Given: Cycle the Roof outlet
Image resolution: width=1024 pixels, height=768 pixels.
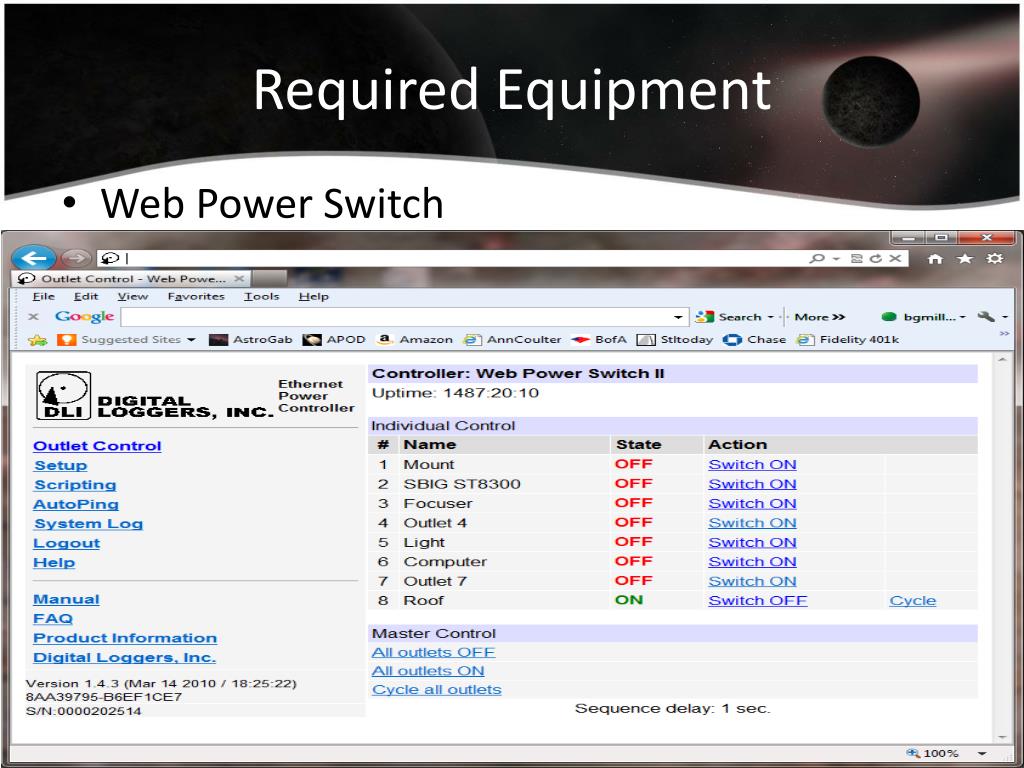Looking at the screenshot, I should (x=912, y=600).
